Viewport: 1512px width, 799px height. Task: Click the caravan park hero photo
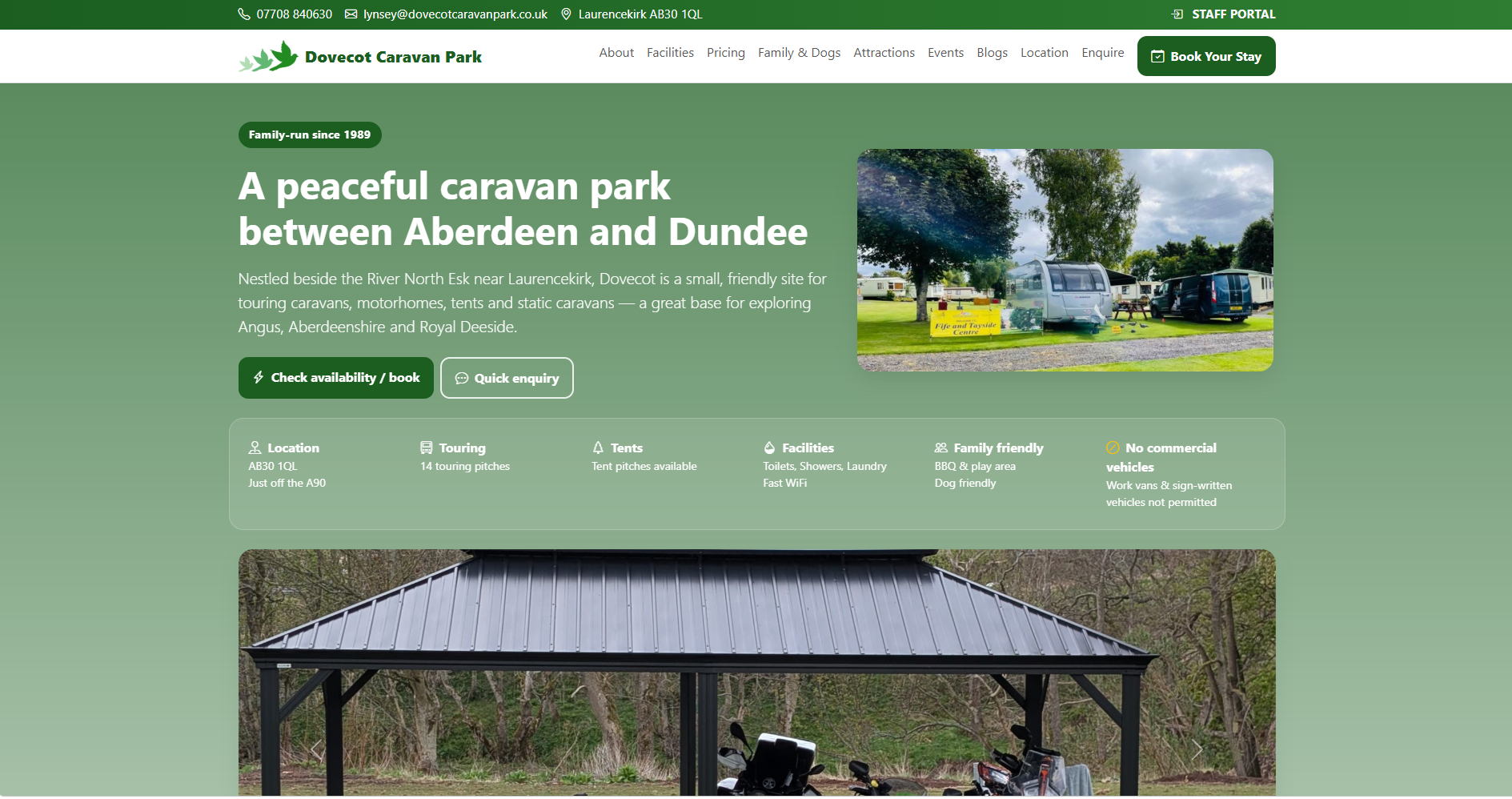1065,260
